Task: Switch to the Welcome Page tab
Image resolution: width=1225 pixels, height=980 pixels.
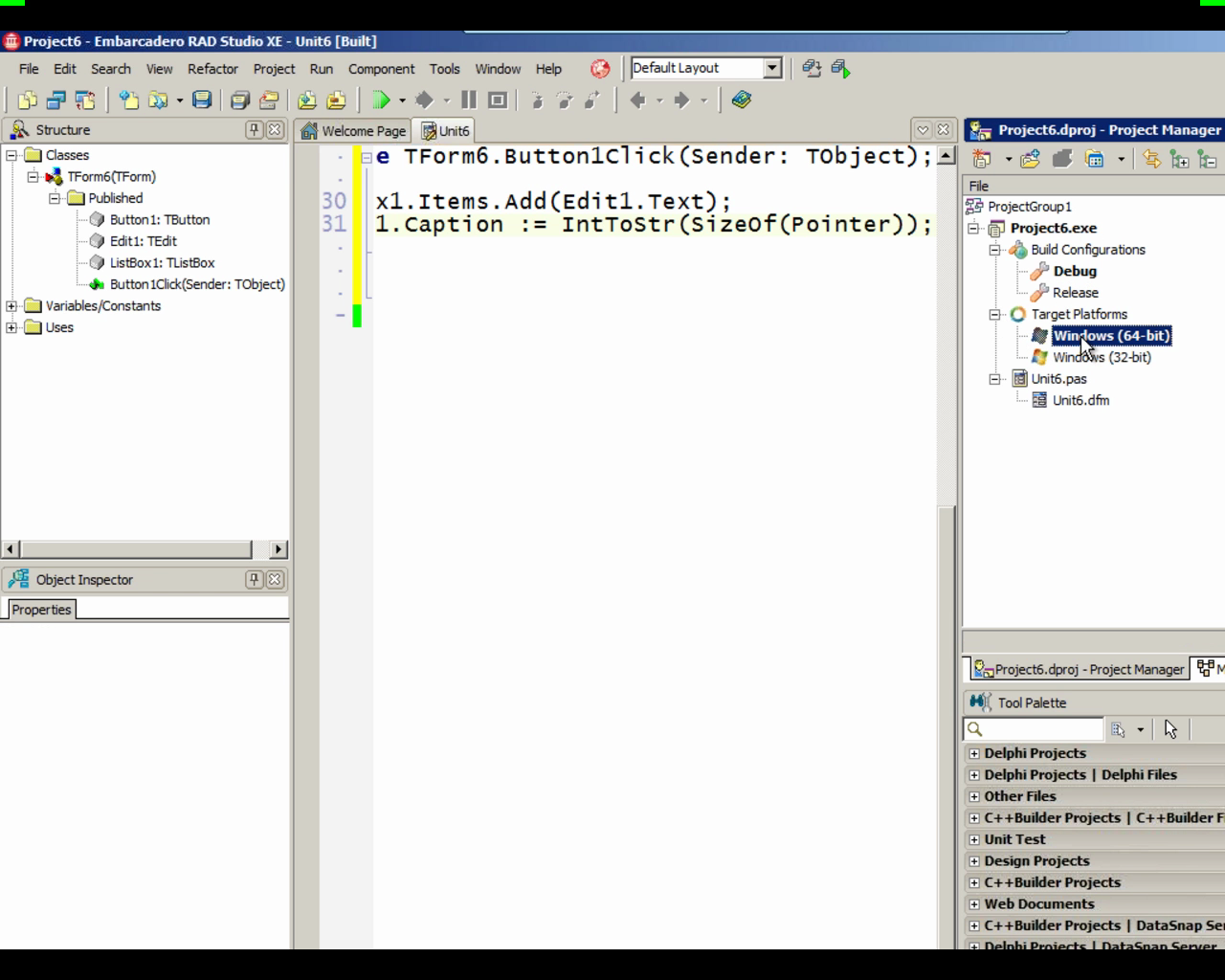Action: tap(353, 131)
